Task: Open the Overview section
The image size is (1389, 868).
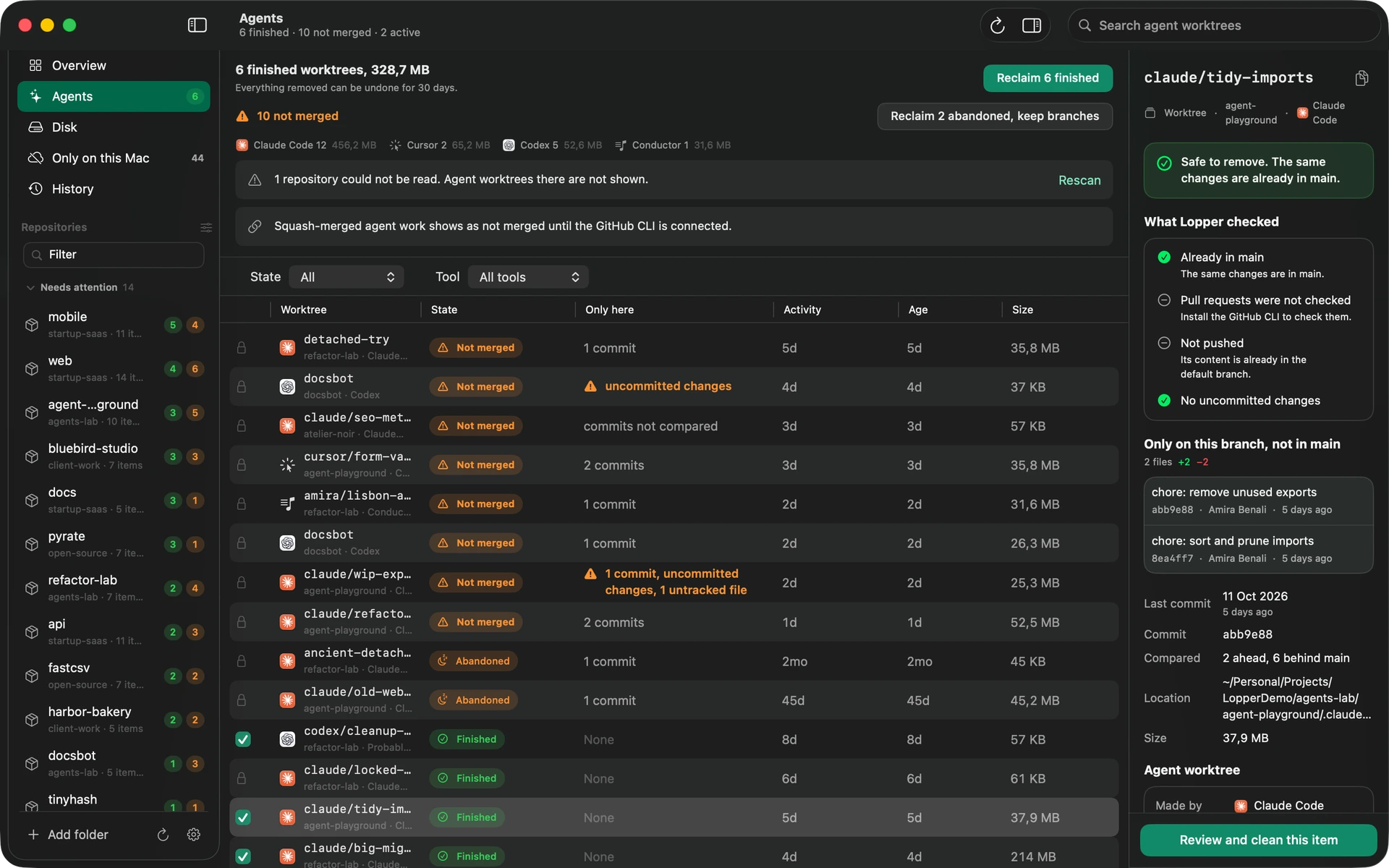Action: (114, 66)
